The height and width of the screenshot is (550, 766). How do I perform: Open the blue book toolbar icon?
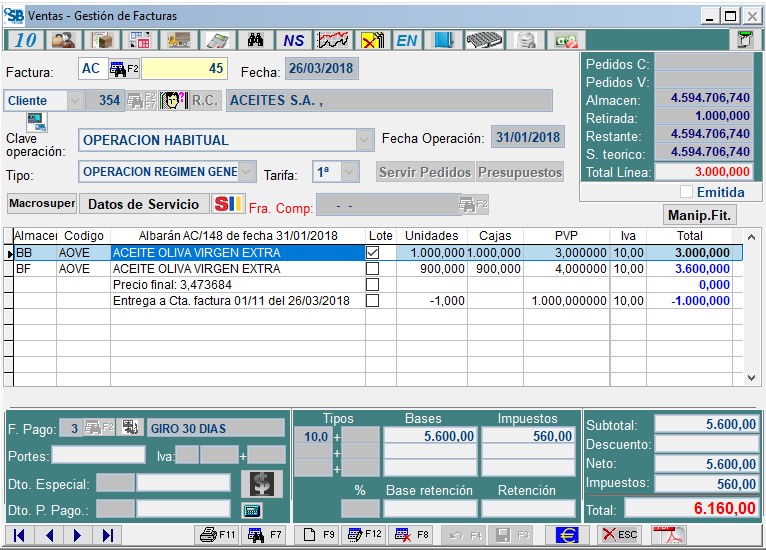444,40
